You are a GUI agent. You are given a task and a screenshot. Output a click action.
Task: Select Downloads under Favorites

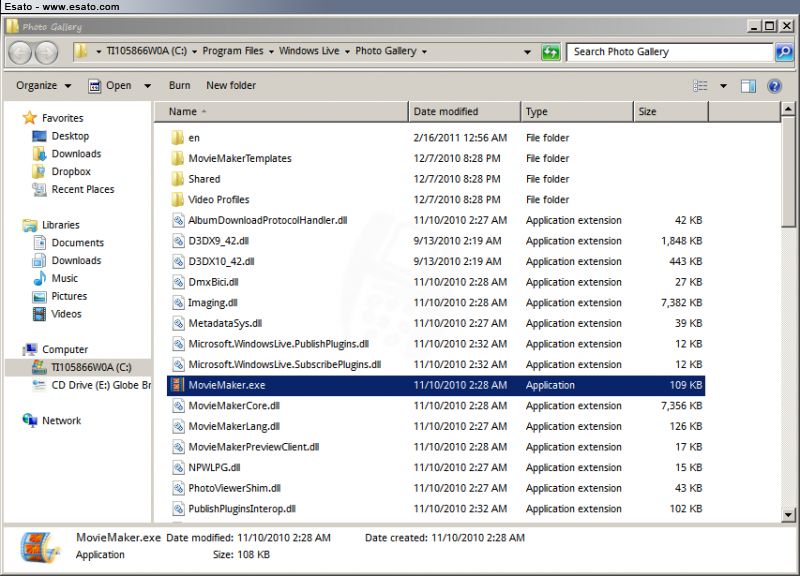[76, 154]
